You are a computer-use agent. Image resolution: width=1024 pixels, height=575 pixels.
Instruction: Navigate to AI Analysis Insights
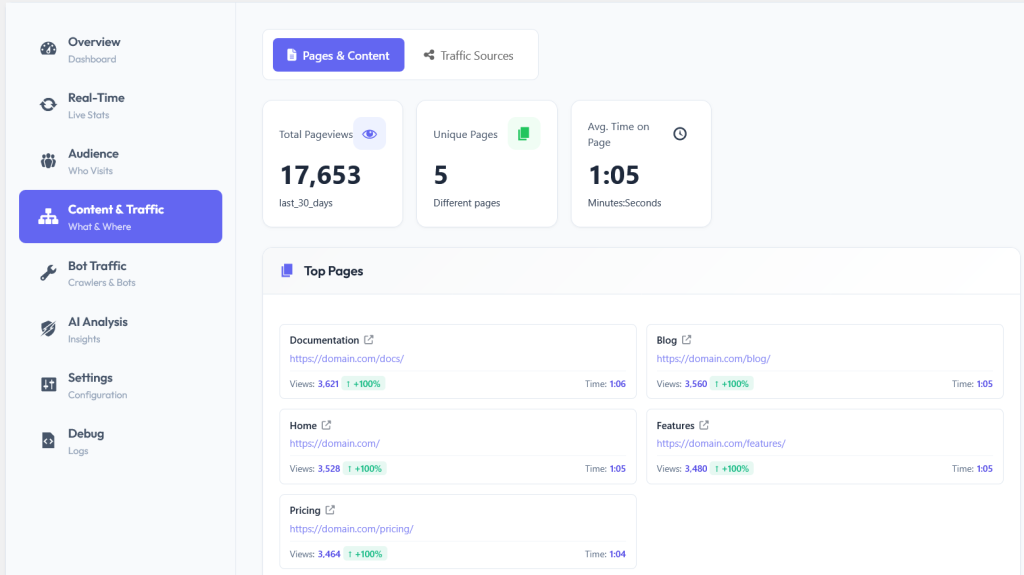(121, 329)
